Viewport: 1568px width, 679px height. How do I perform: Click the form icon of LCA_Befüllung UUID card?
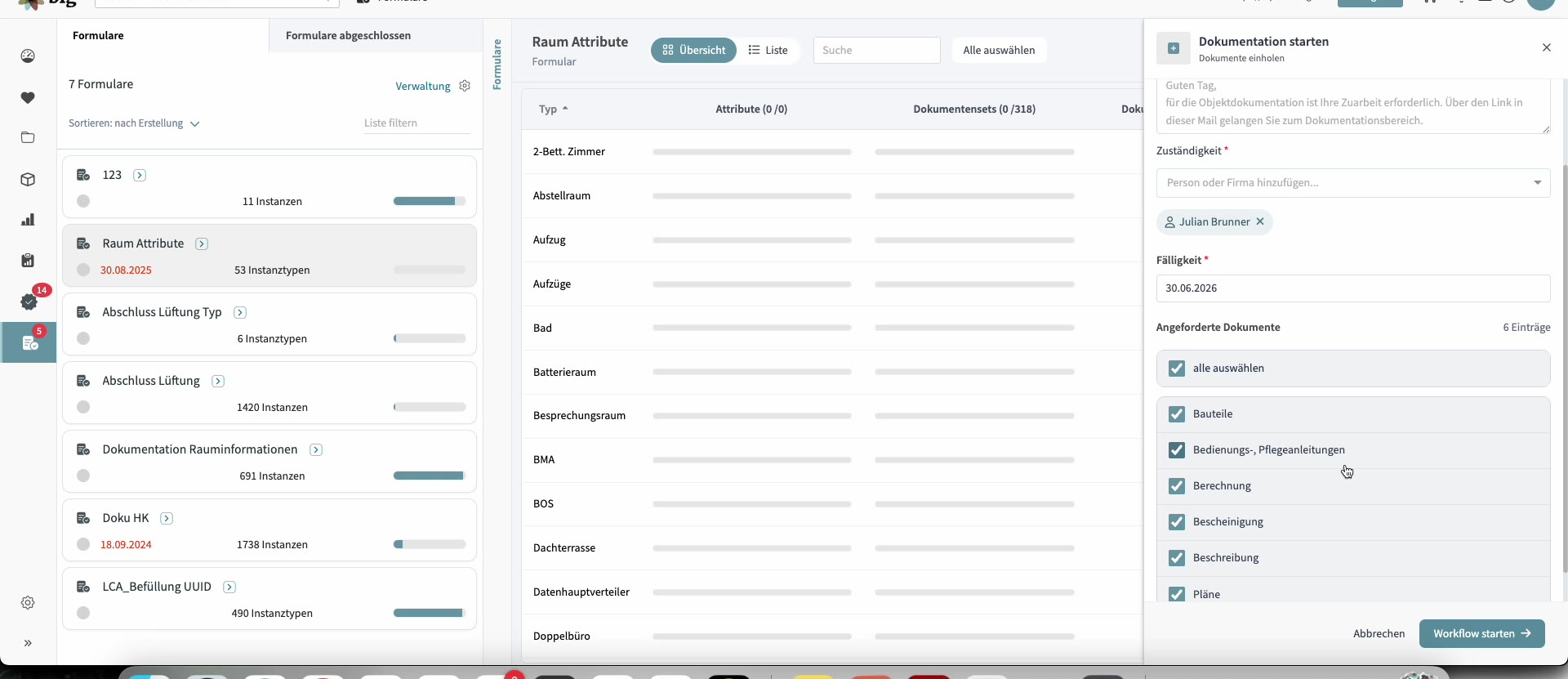[x=83, y=587]
